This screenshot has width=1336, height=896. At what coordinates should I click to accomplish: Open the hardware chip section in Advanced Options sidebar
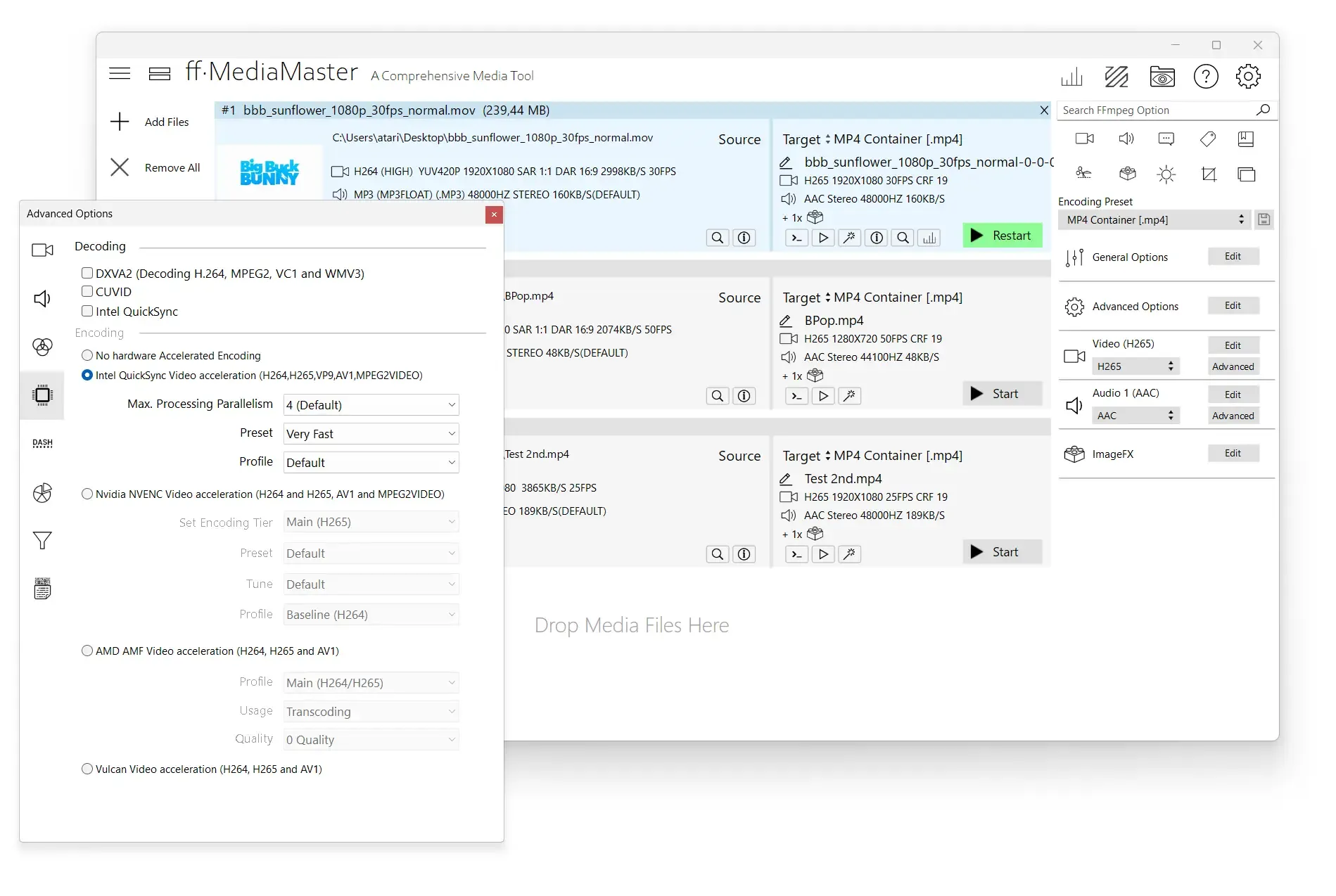(x=42, y=395)
